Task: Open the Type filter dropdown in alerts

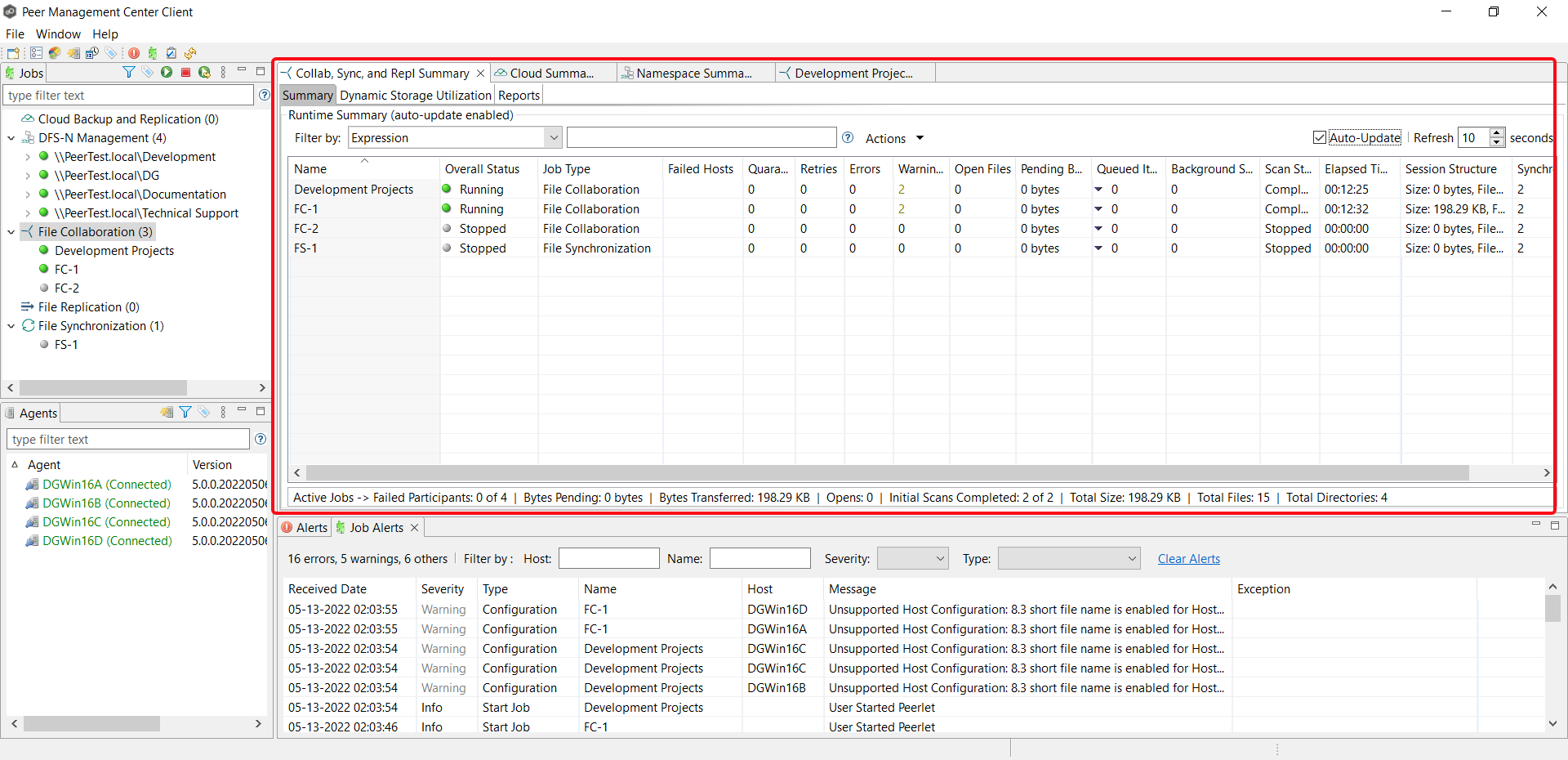Action: click(1069, 559)
